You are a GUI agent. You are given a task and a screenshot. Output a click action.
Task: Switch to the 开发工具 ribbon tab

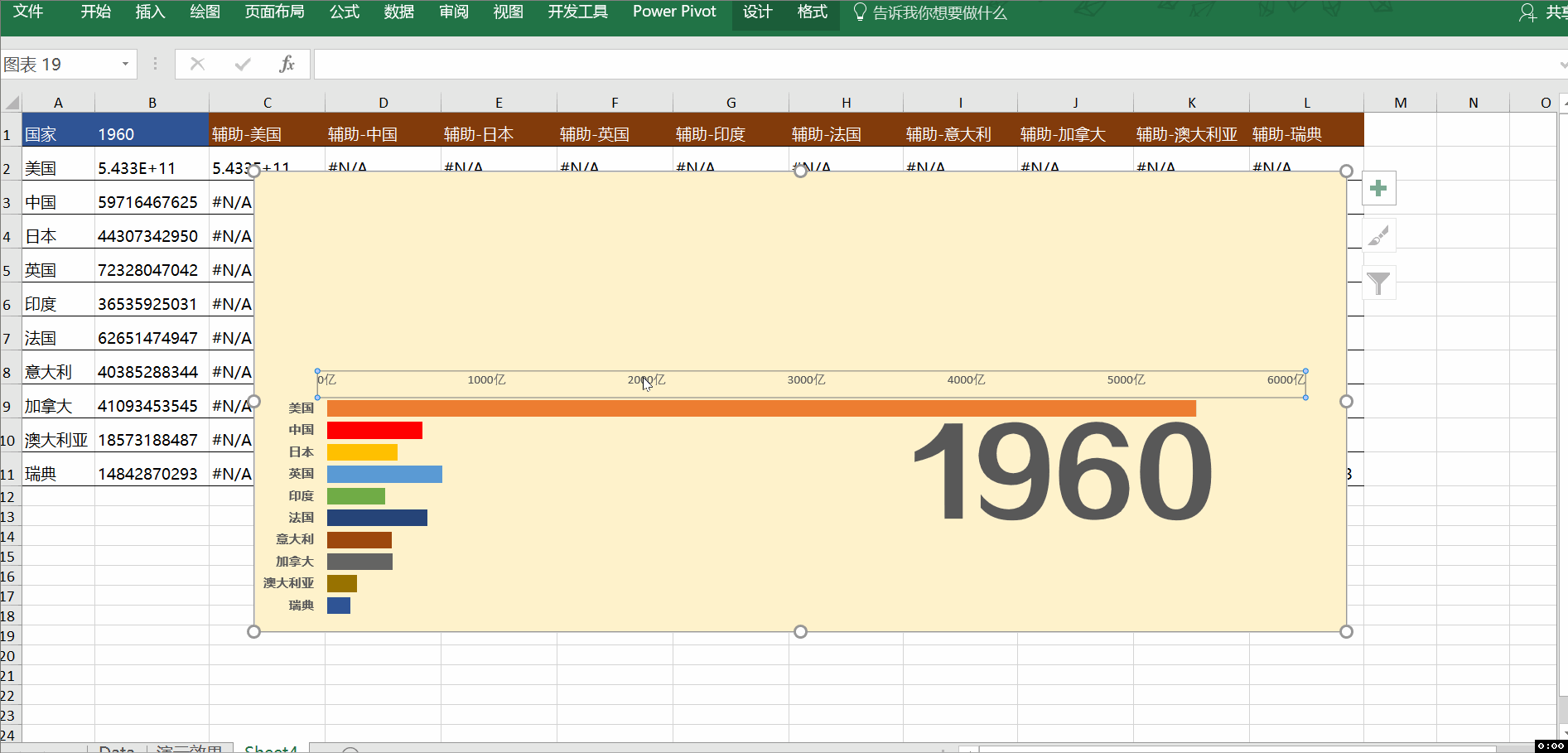[x=578, y=12]
